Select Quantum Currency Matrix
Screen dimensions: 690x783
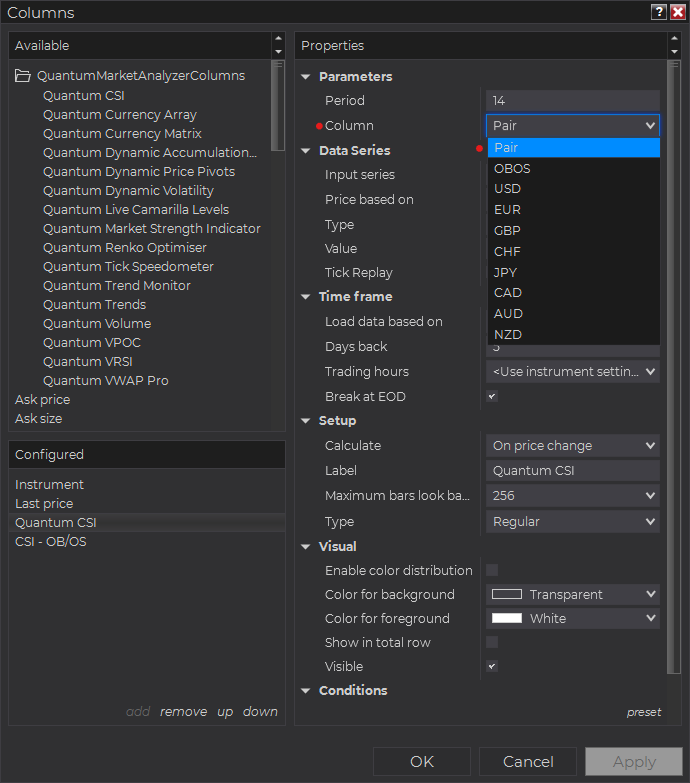tap(122, 133)
